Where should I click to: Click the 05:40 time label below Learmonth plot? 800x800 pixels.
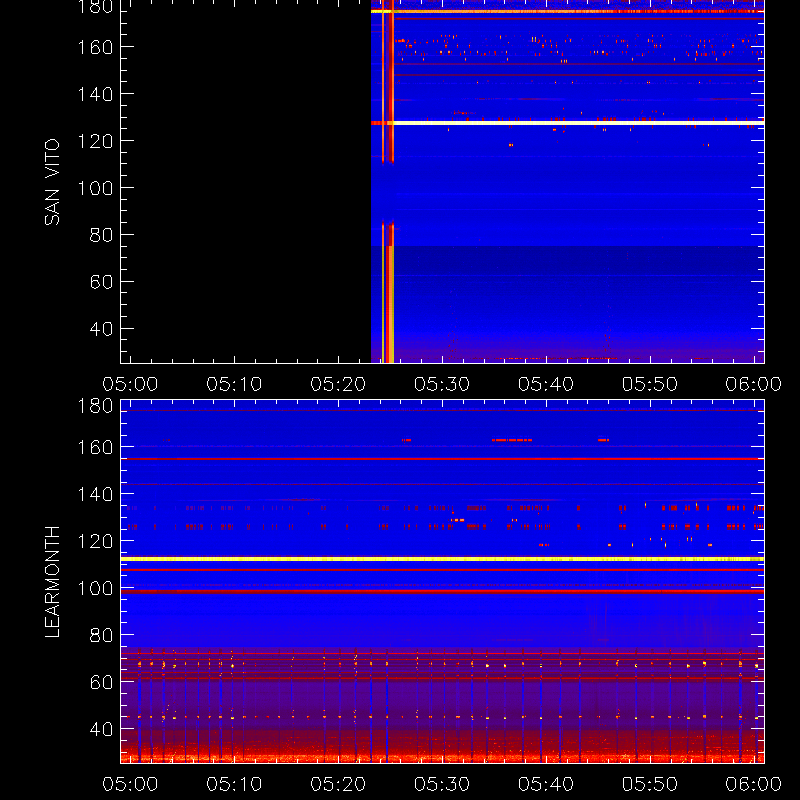pos(546,784)
